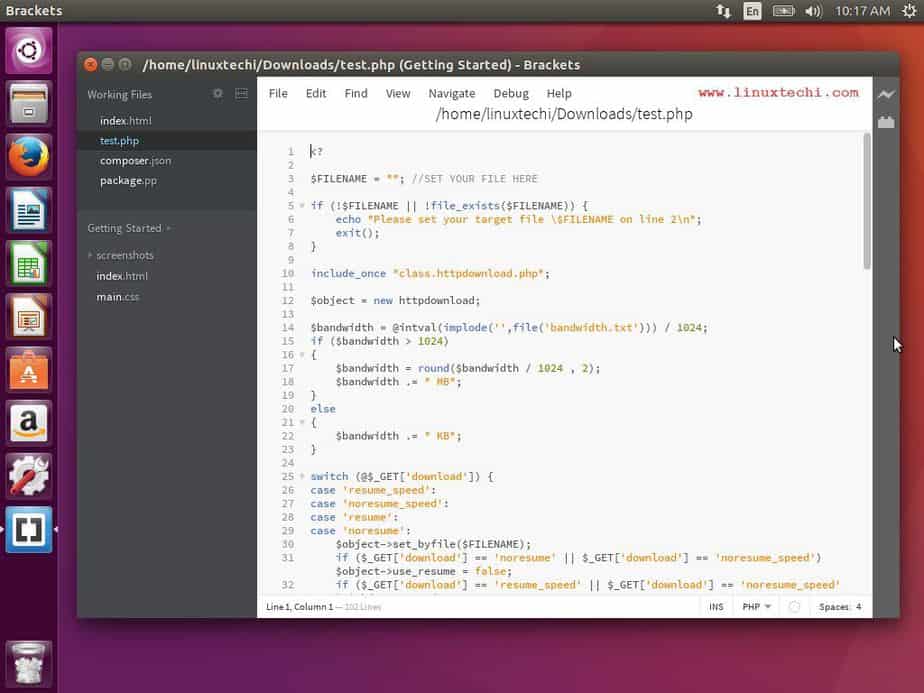Click the battery indicator icon

(784, 11)
